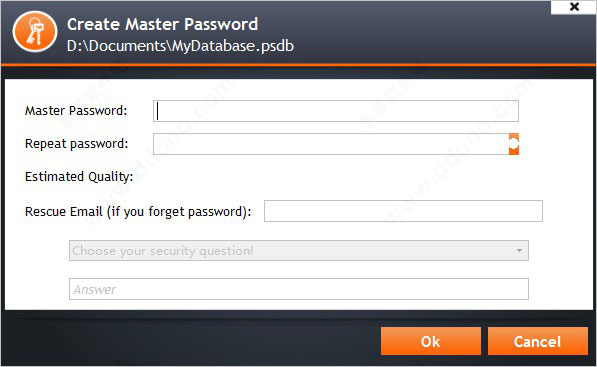Click the 'Create Master Password' title text
Screen dimensions: 597x367
click(x=163, y=24)
